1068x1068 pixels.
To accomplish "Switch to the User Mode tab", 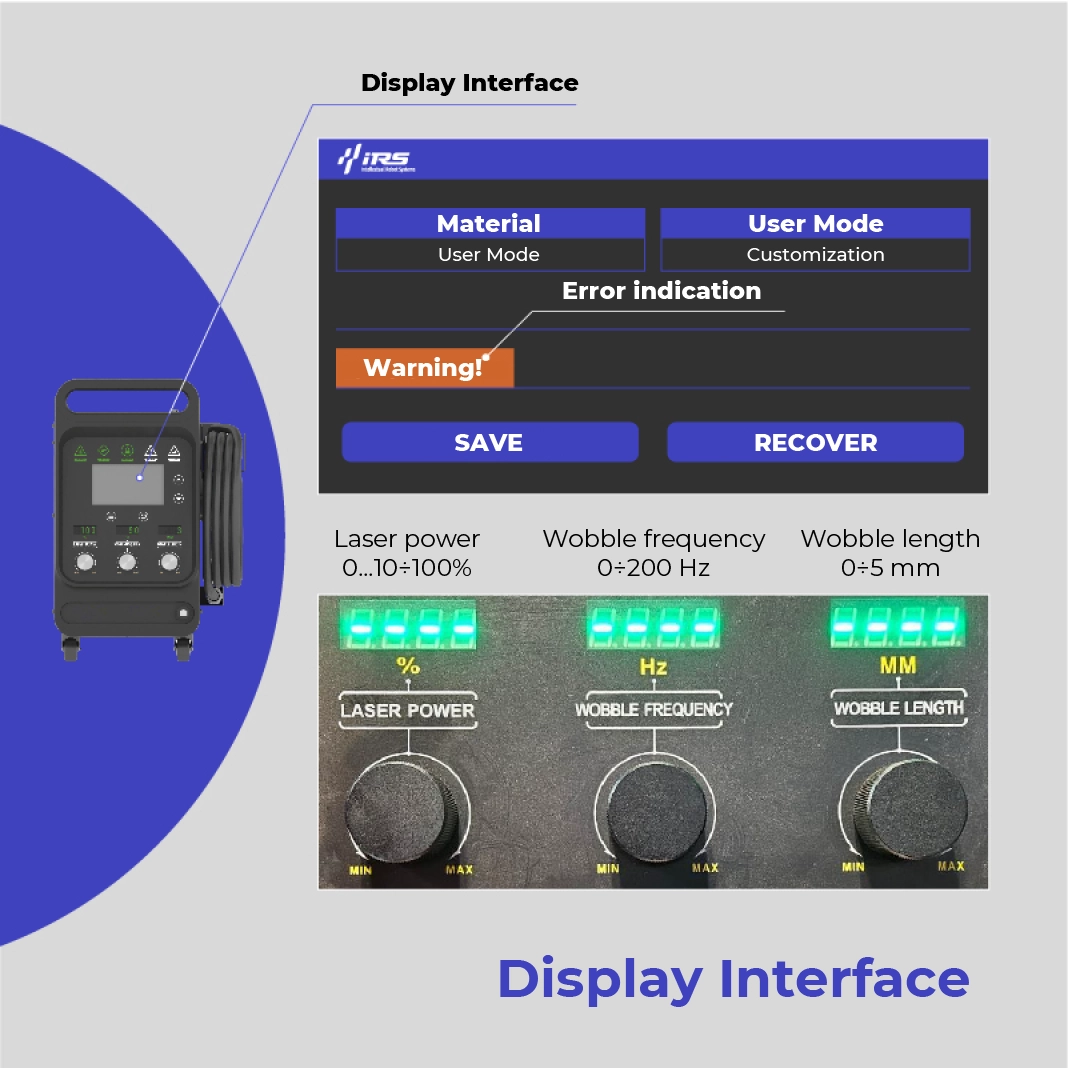I will [x=814, y=223].
